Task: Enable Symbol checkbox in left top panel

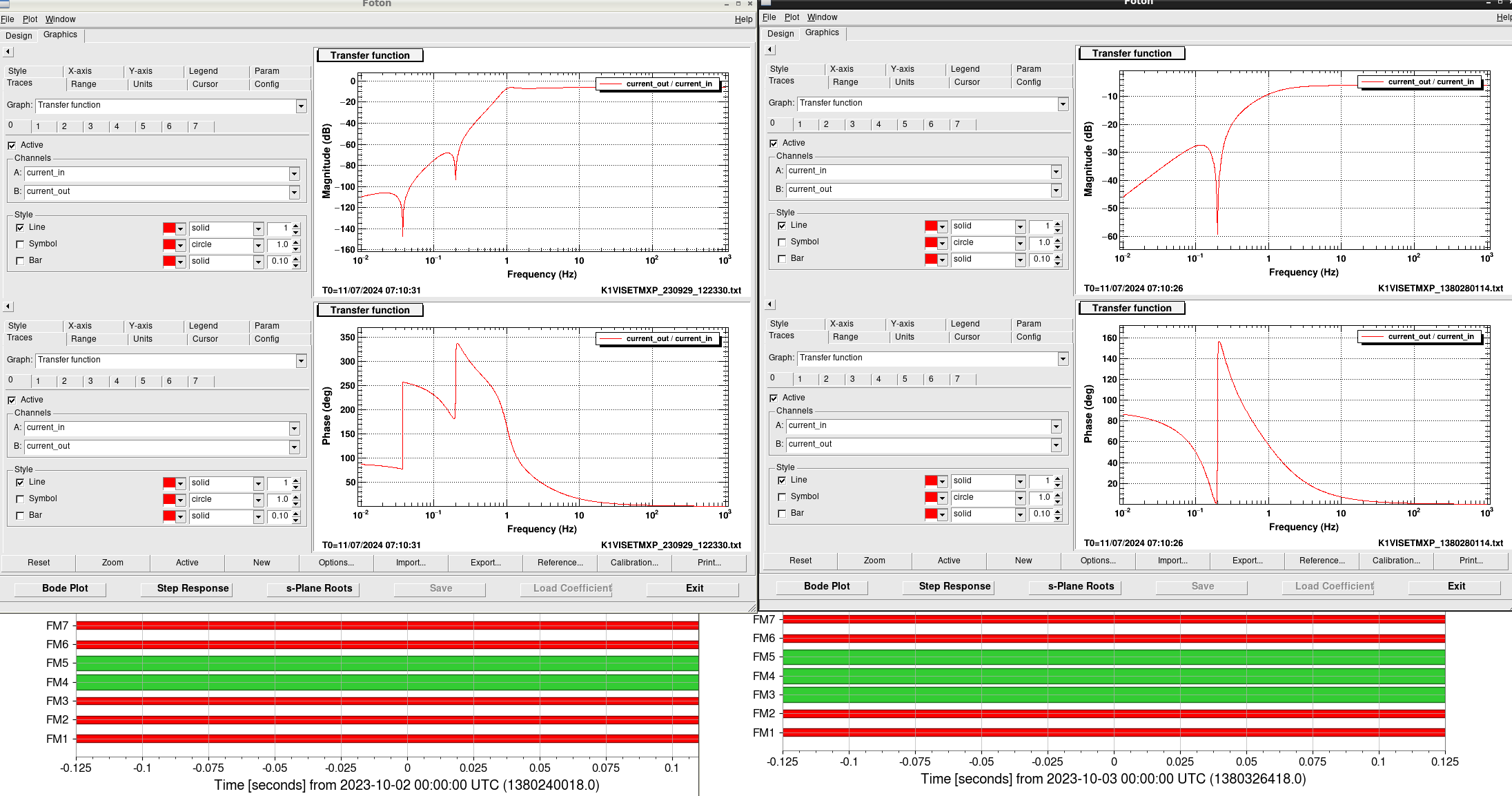Action: 20,244
